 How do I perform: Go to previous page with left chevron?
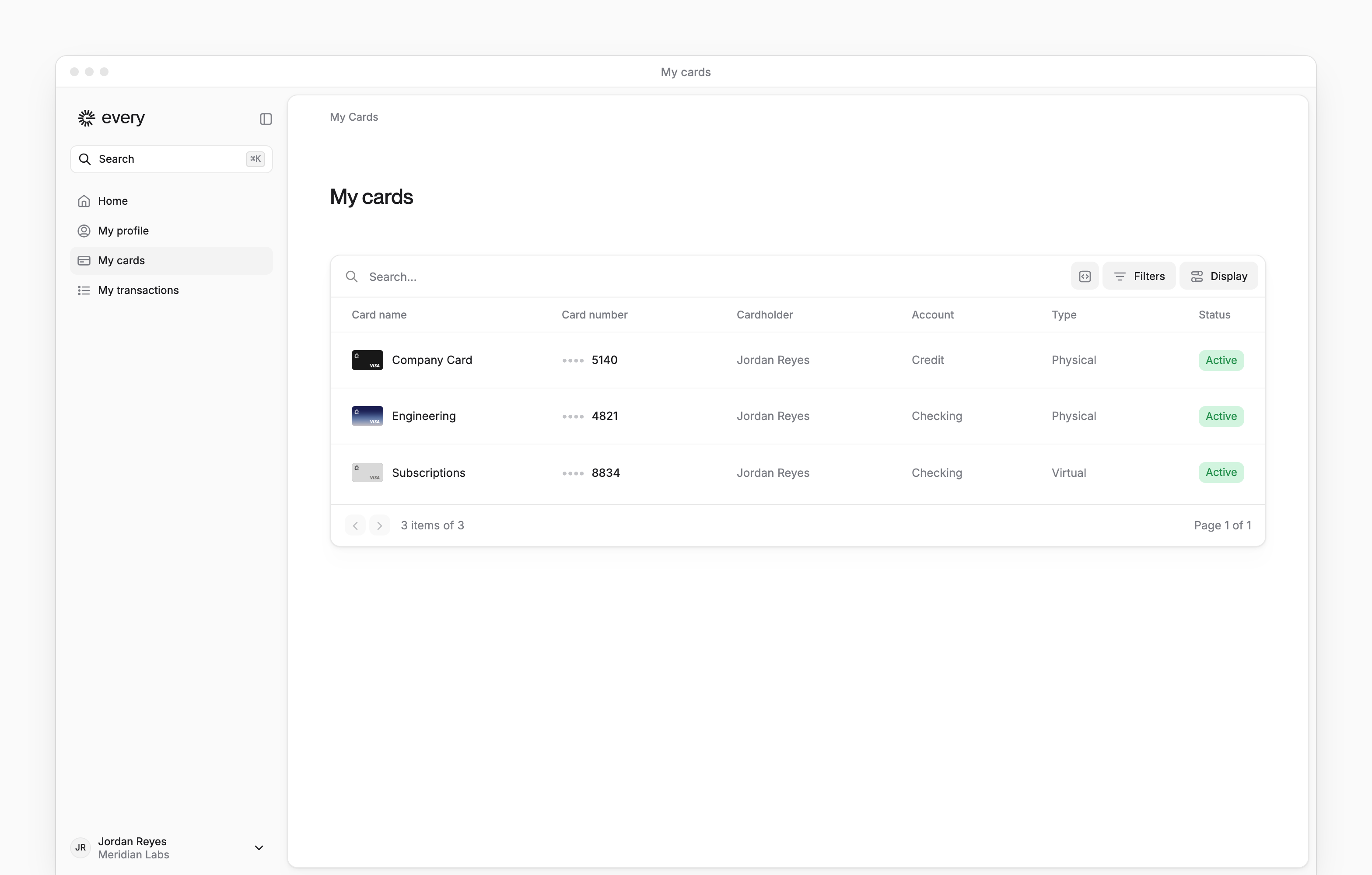pos(355,525)
